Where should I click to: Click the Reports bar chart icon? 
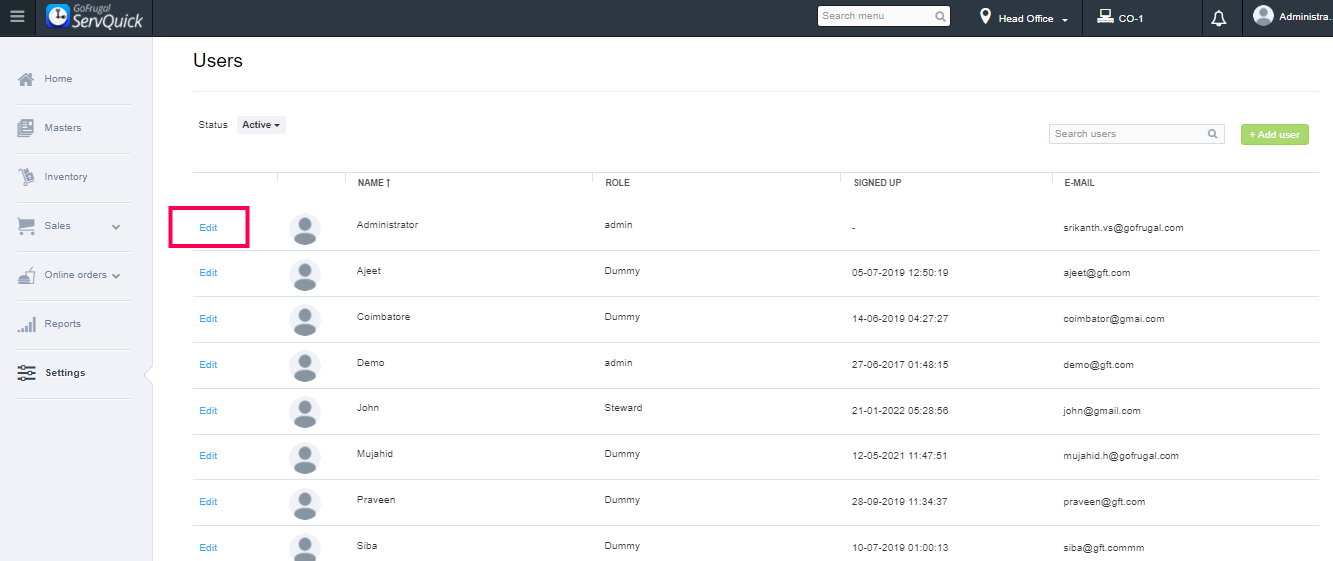click(x=27, y=324)
